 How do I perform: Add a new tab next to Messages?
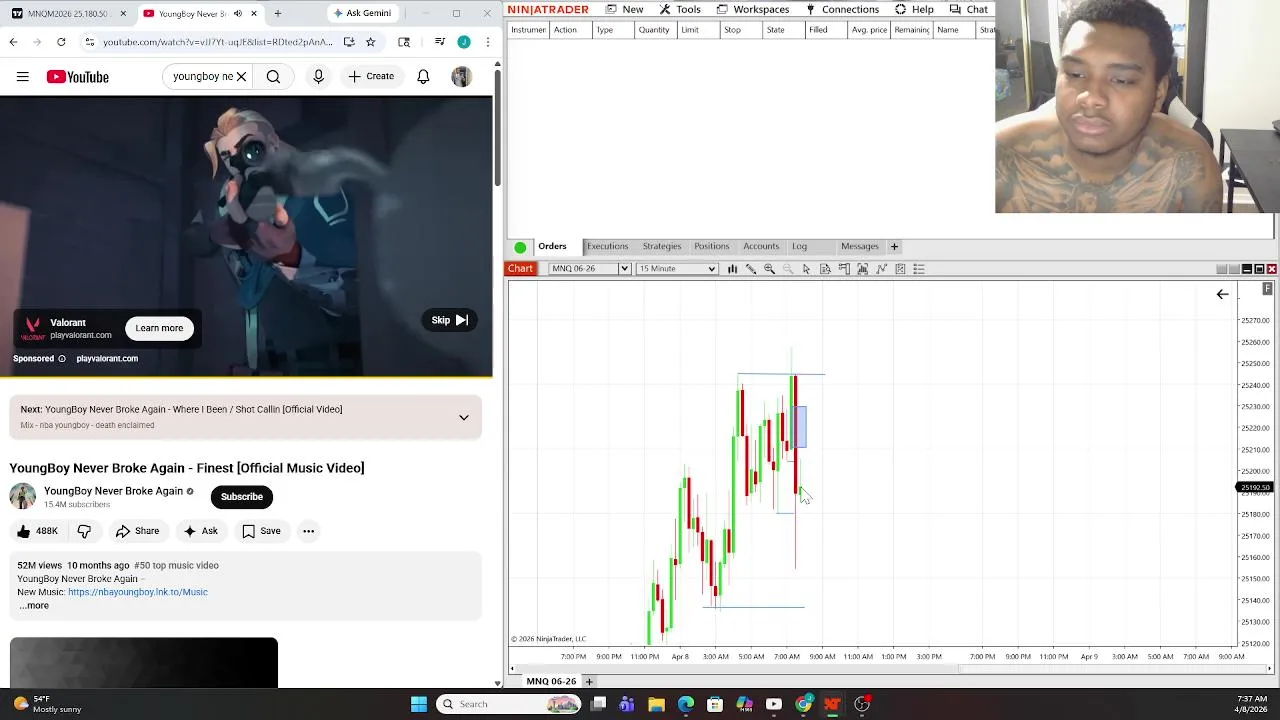(895, 246)
